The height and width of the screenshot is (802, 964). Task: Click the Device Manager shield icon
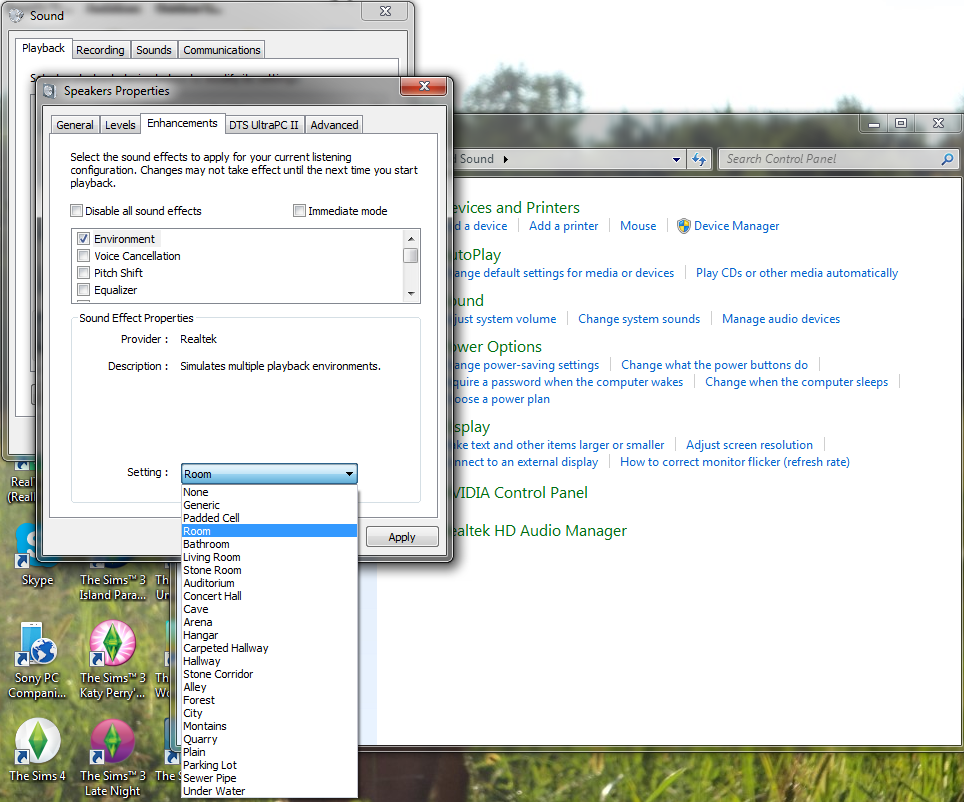tap(684, 226)
